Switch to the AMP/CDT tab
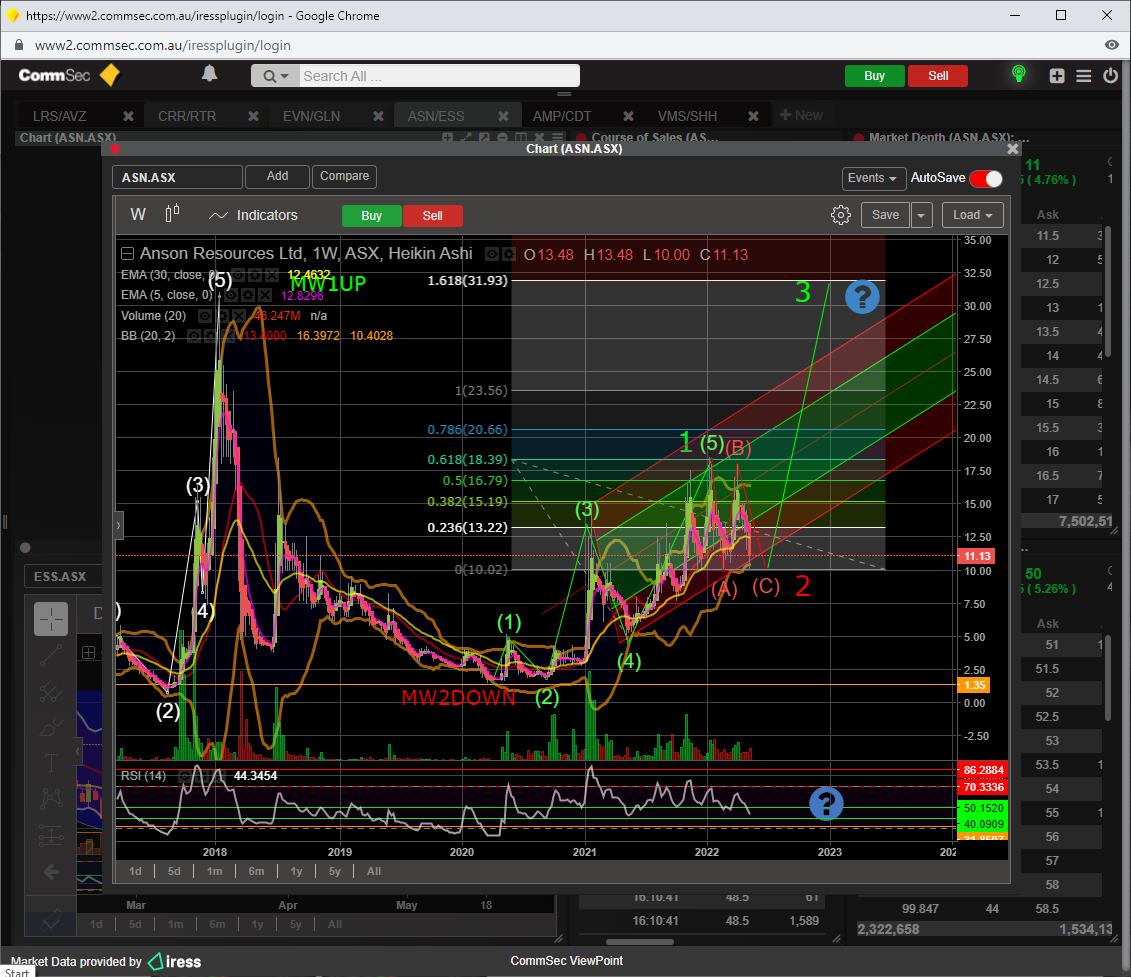Viewport: 1131px width, 977px height. pyautogui.click(x=562, y=116)
